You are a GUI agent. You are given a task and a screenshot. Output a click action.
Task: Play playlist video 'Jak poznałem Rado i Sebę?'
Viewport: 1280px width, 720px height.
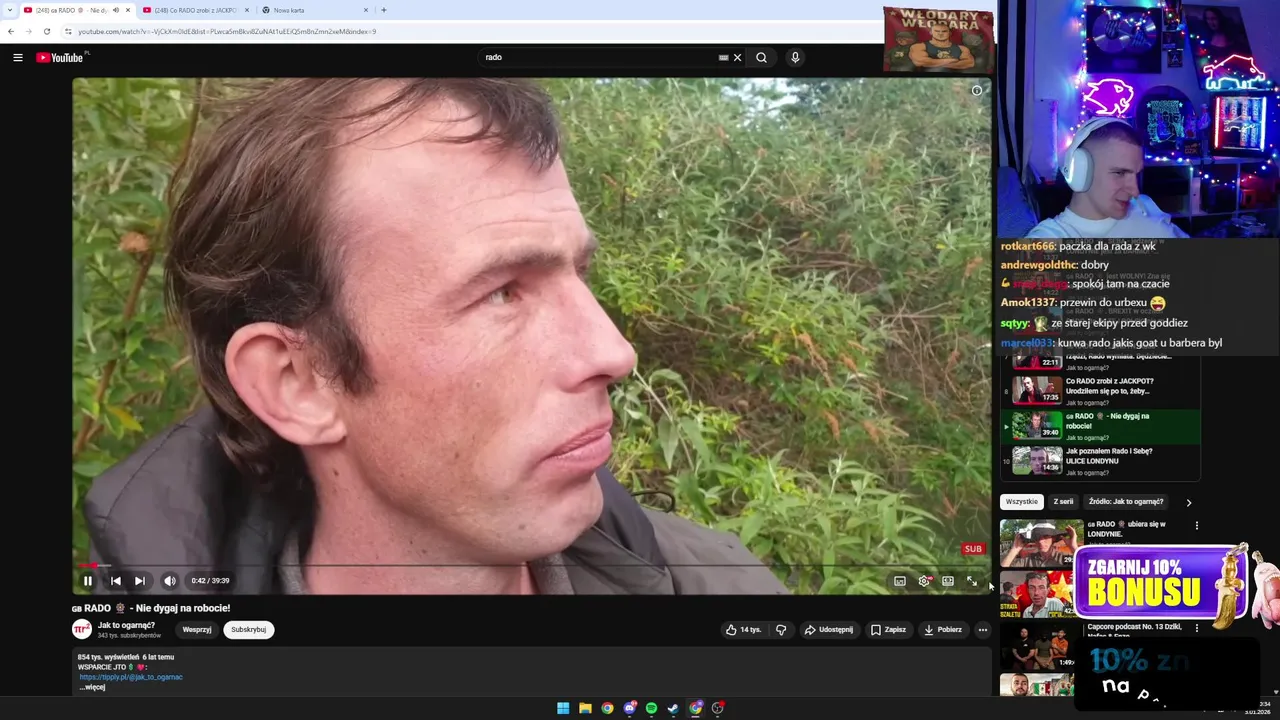point(1100,460)
